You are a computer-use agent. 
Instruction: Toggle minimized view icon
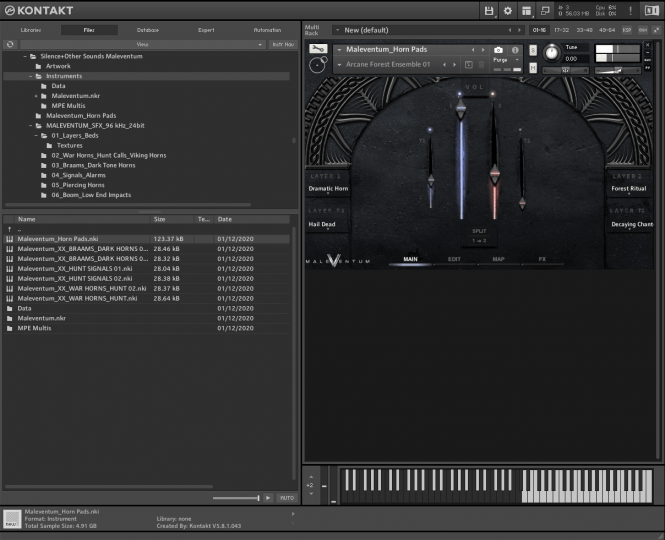(545, 11)
